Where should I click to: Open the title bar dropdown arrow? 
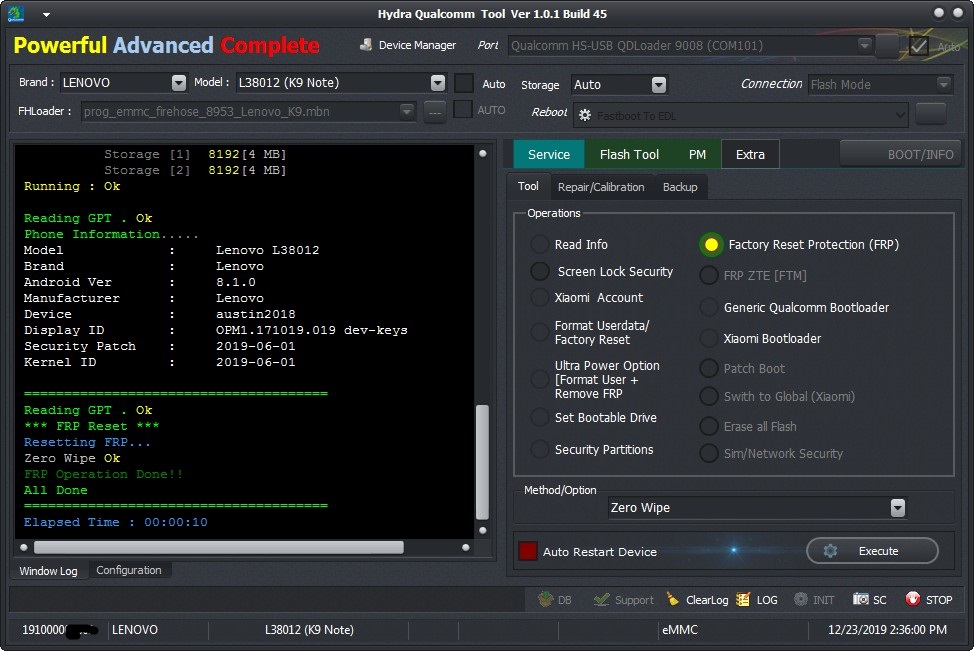click(47, 14)
